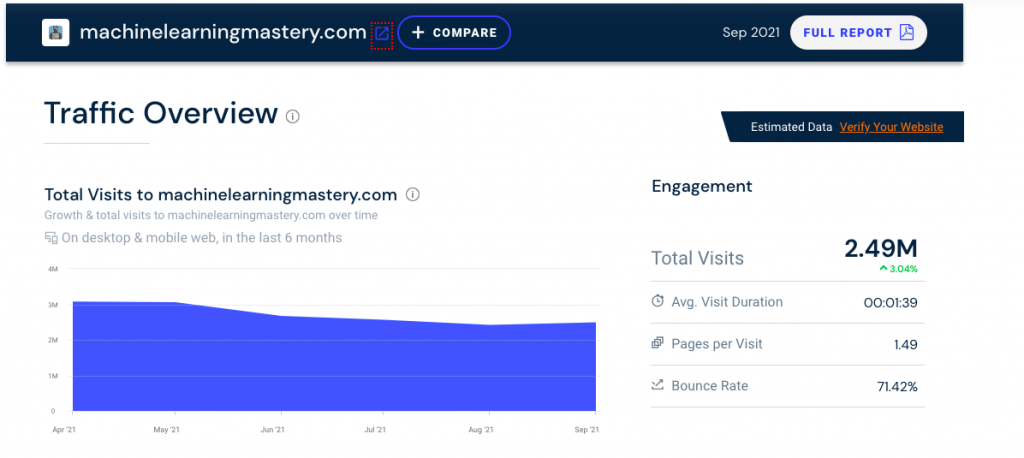Open the external link icon beside domain

coord(381,33)
